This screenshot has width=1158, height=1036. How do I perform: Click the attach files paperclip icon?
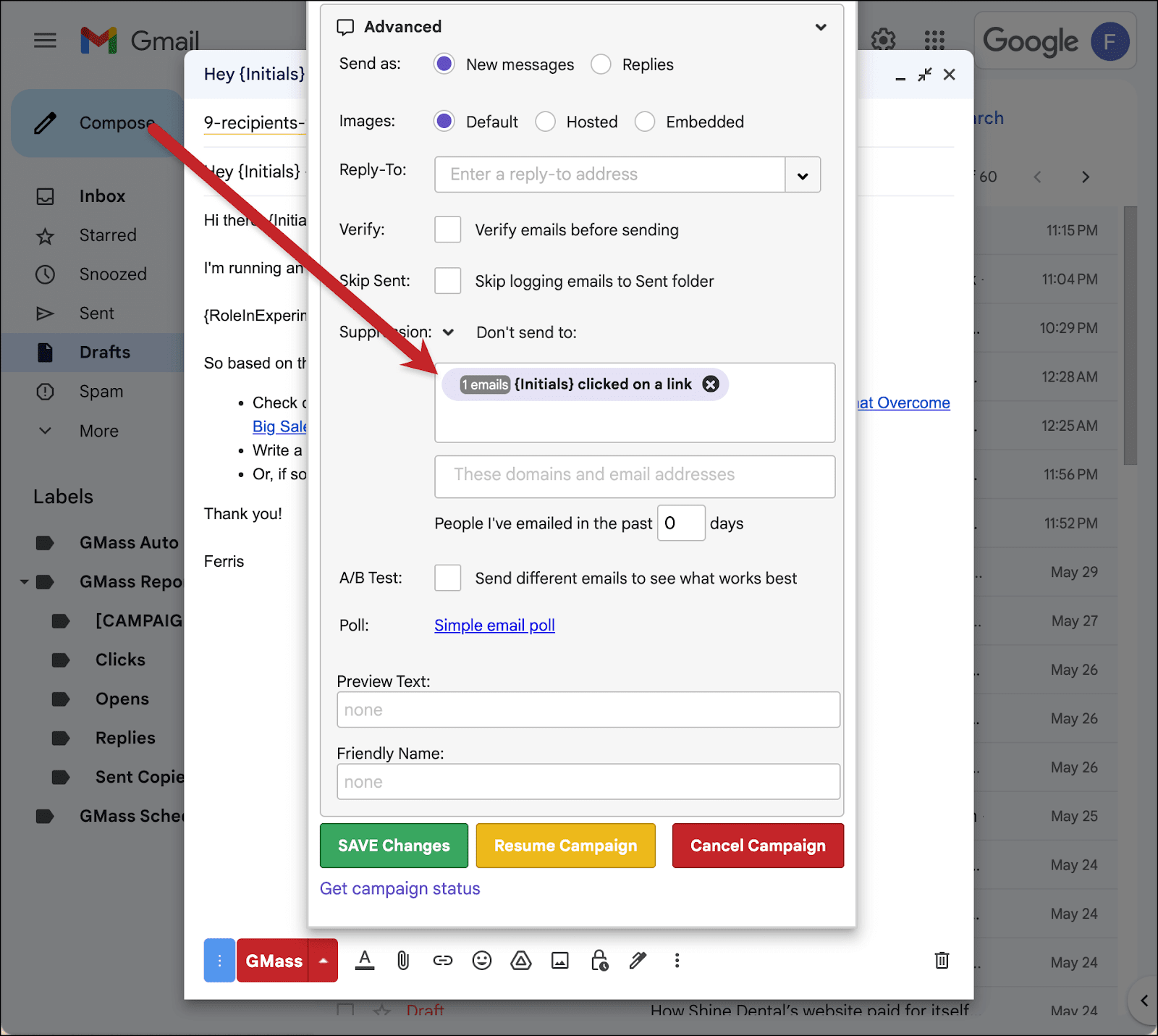coord(403,961)
